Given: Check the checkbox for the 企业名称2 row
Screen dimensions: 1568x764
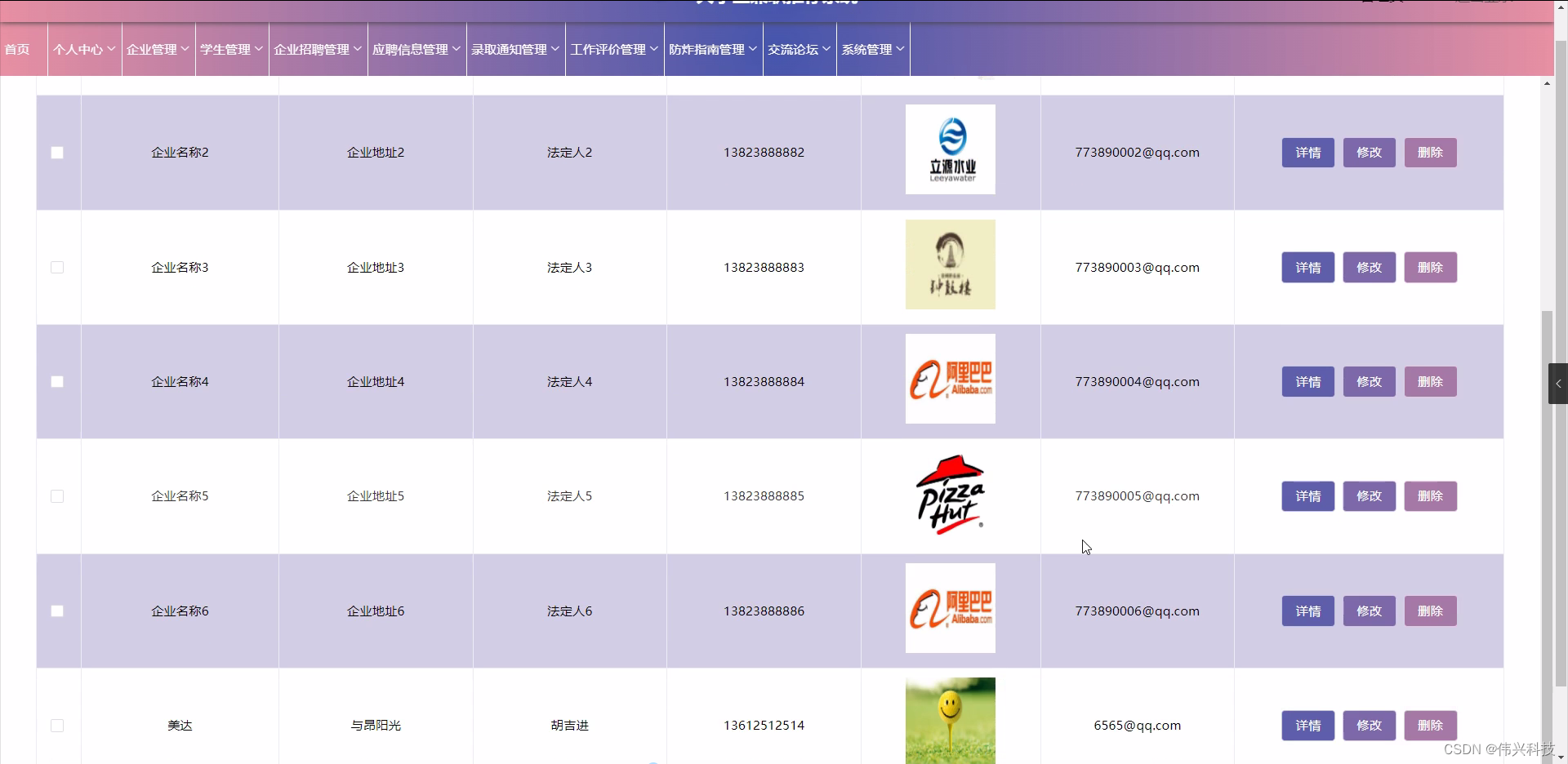Looking at the screenshot, I should (x=56, y=153).
